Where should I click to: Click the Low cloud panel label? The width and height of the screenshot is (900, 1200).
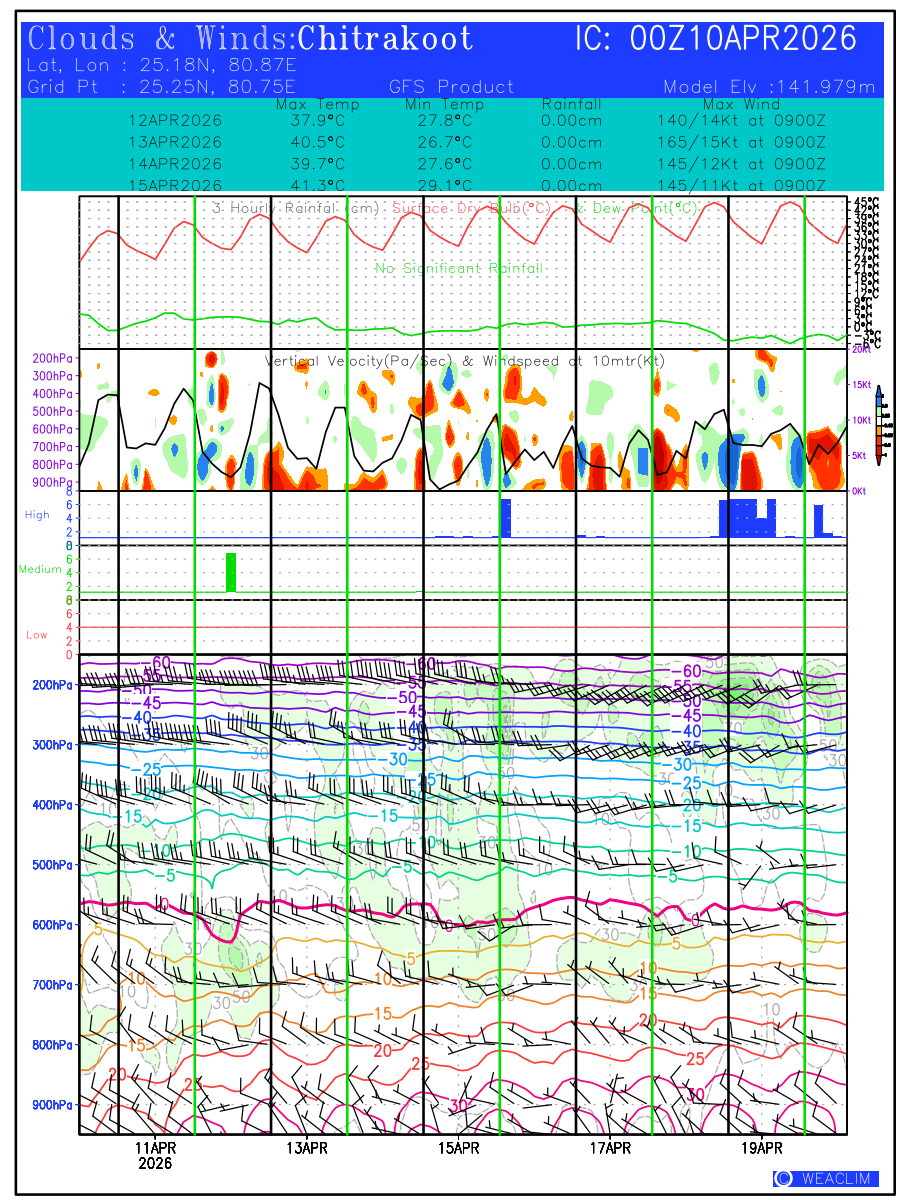[37, 635]
